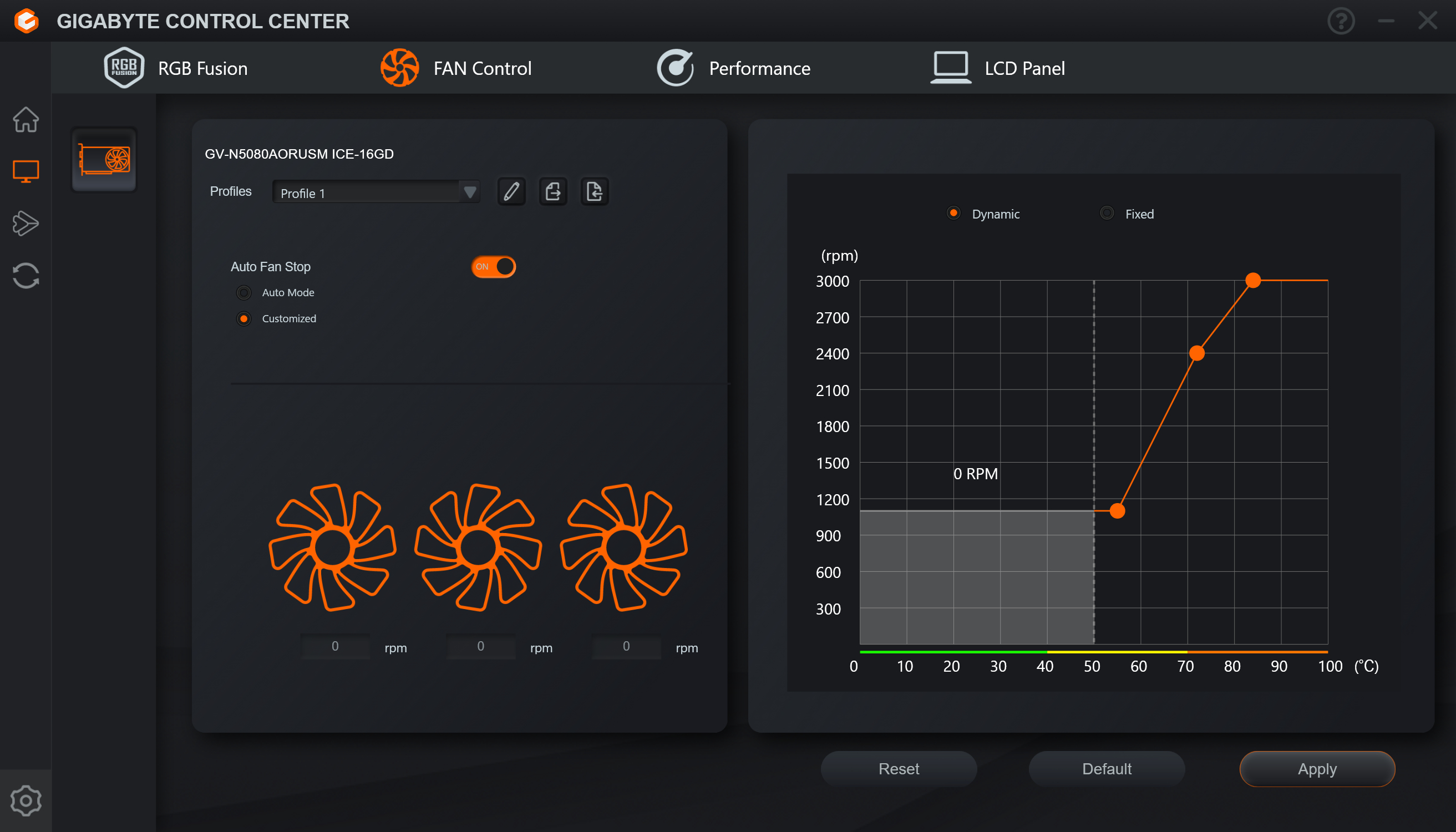Open settings gear in sidebar
The width and height of the screenshot is (1456, 832).
(26, 800)
